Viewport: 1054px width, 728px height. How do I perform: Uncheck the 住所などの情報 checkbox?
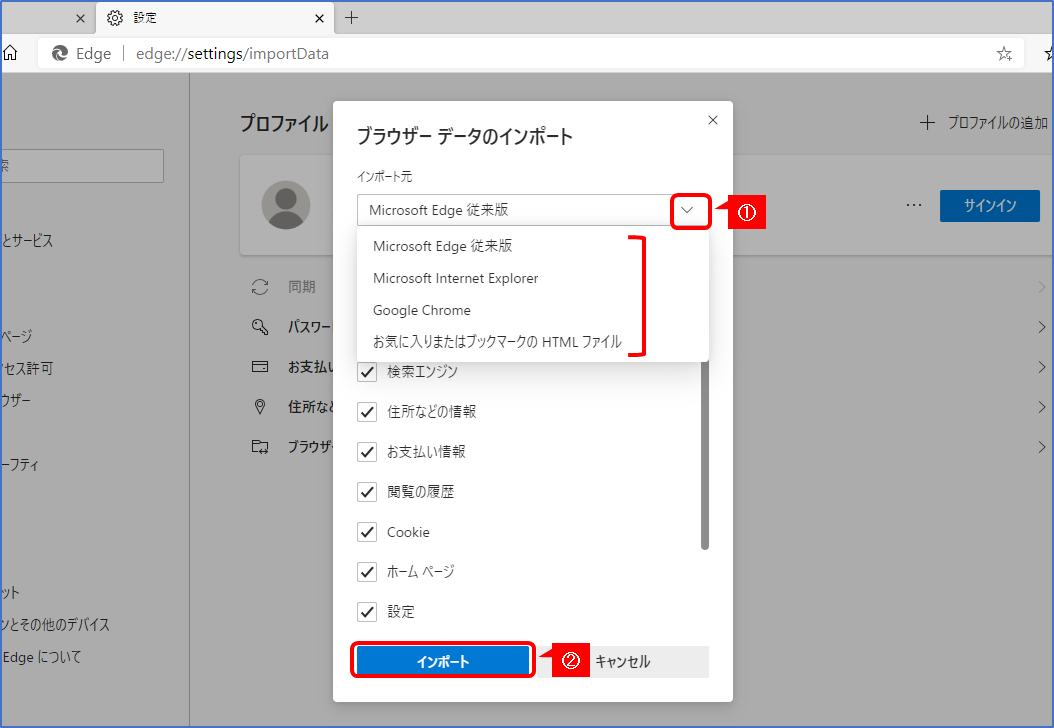[367, 411]
